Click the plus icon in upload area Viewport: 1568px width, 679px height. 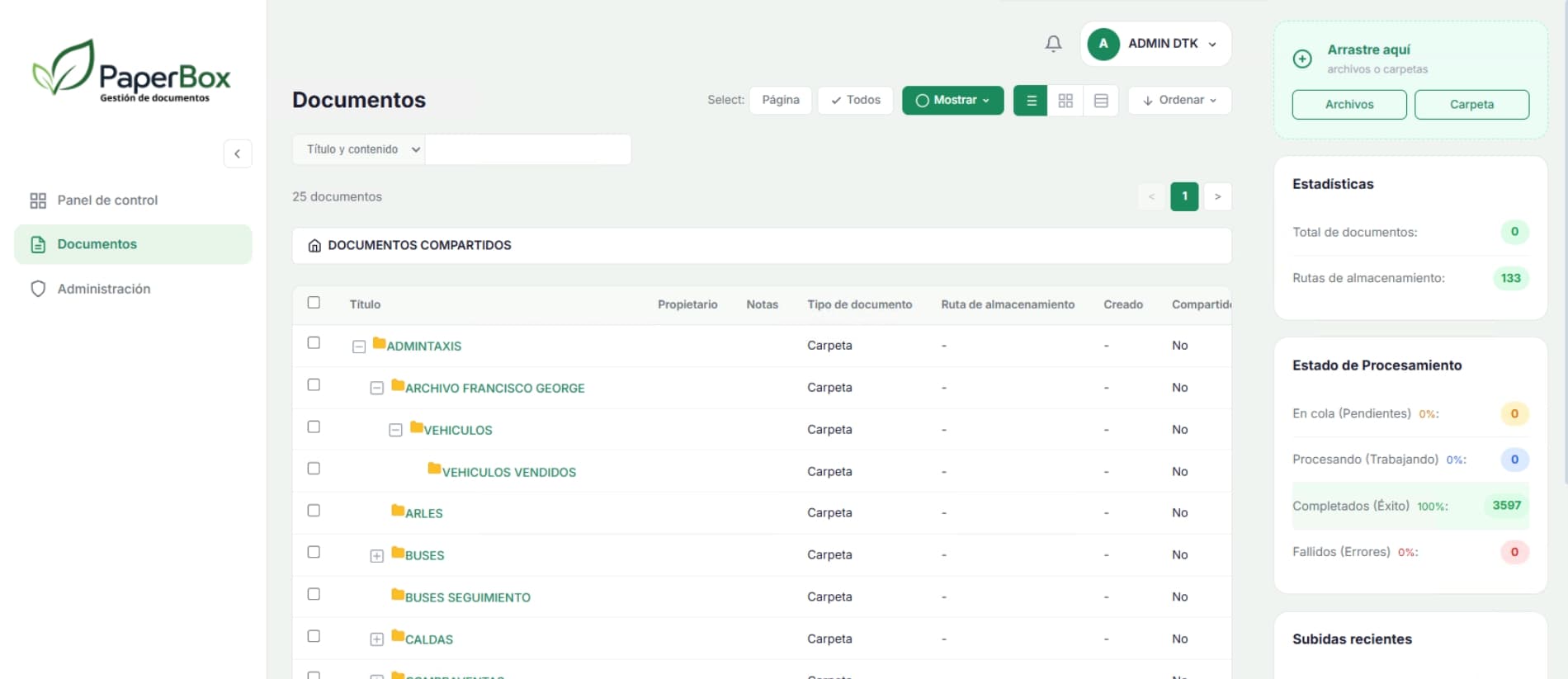(x=1302, y=59)
